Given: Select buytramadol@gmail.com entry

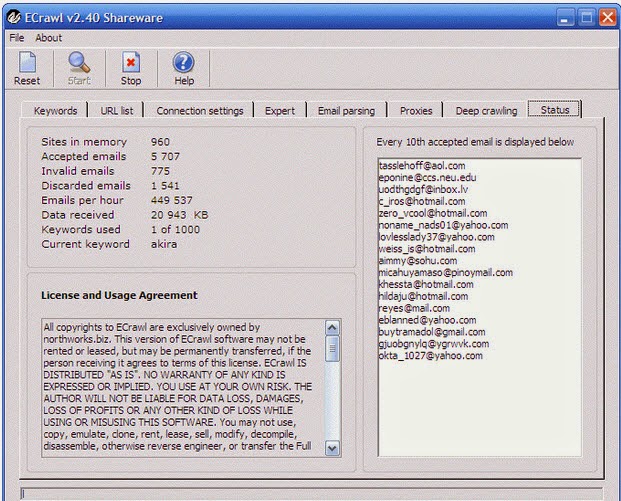Looking at the screenshot, I should (x=432, y=332).
